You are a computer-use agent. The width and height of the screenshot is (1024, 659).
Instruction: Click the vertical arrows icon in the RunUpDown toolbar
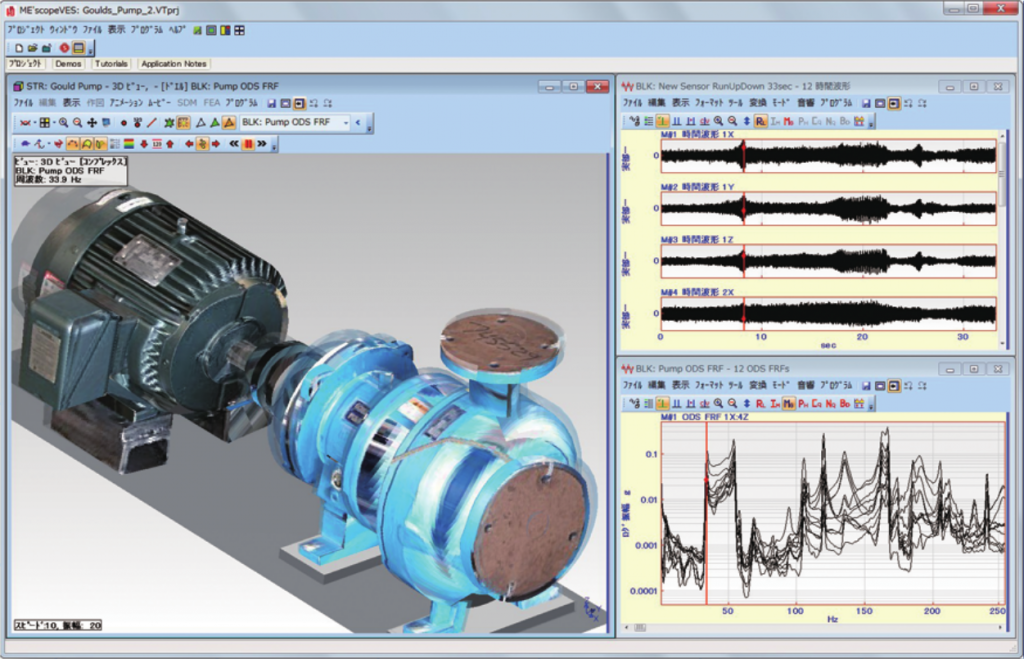point(746,121)
